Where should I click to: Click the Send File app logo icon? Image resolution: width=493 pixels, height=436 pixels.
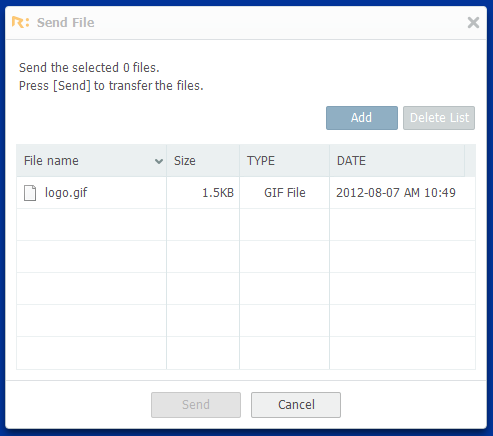20,22
